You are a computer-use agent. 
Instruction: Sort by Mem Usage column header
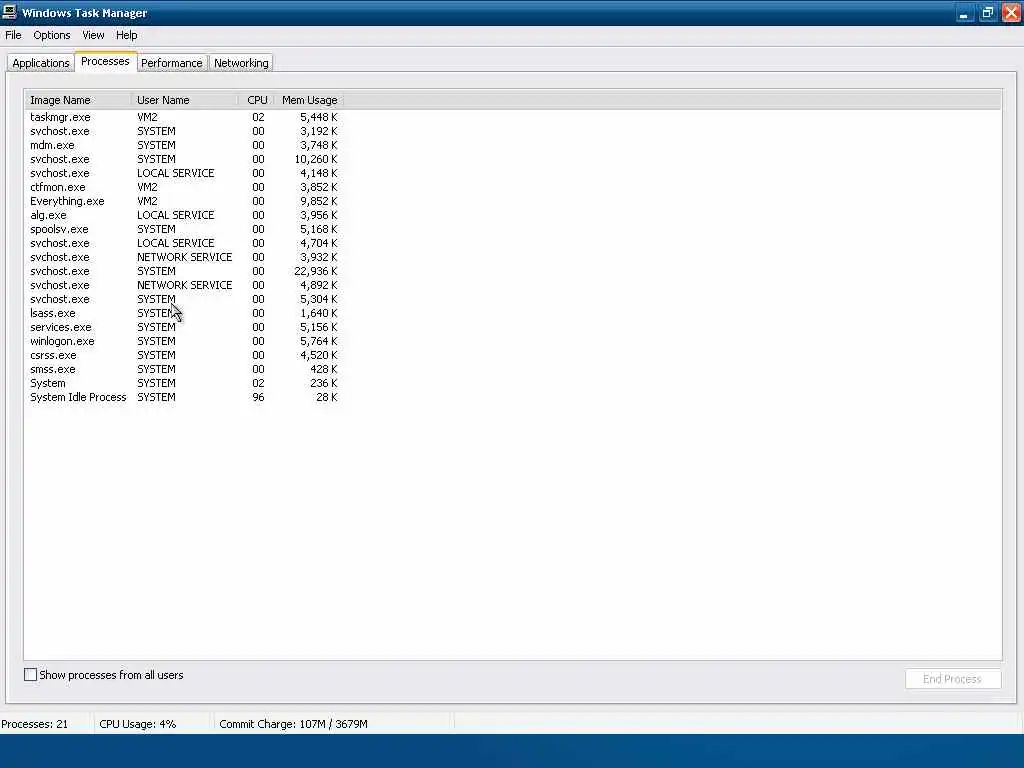coord(309,100)
